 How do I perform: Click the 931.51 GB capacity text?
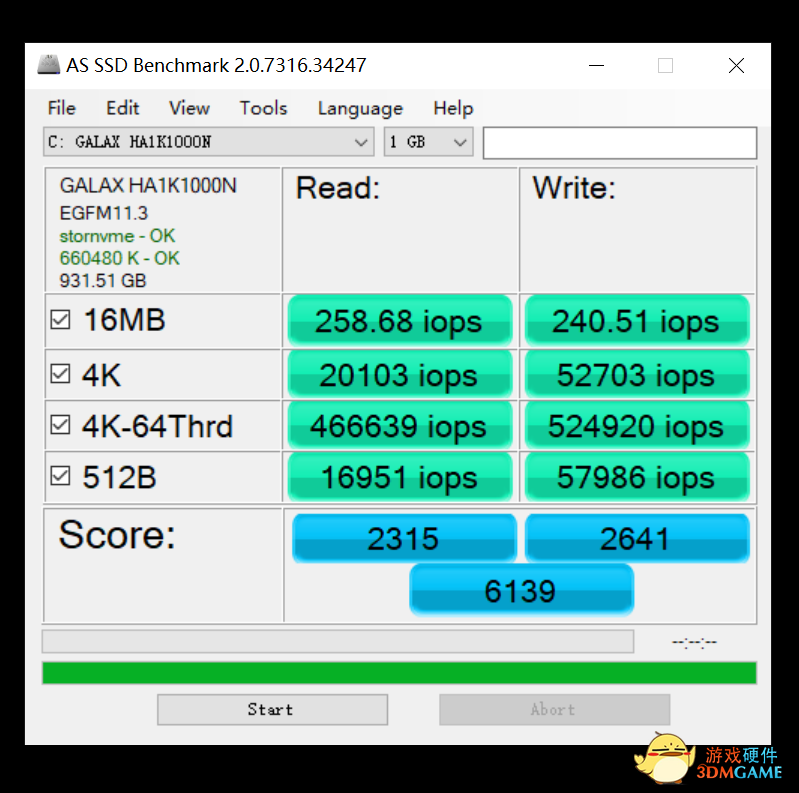[103, 281]
